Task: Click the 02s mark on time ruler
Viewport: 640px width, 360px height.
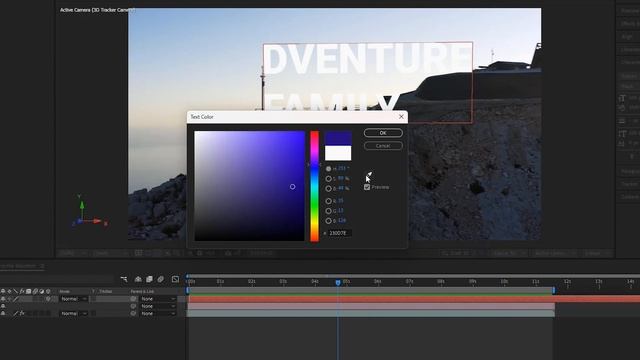Action: (x=251, y=282)
